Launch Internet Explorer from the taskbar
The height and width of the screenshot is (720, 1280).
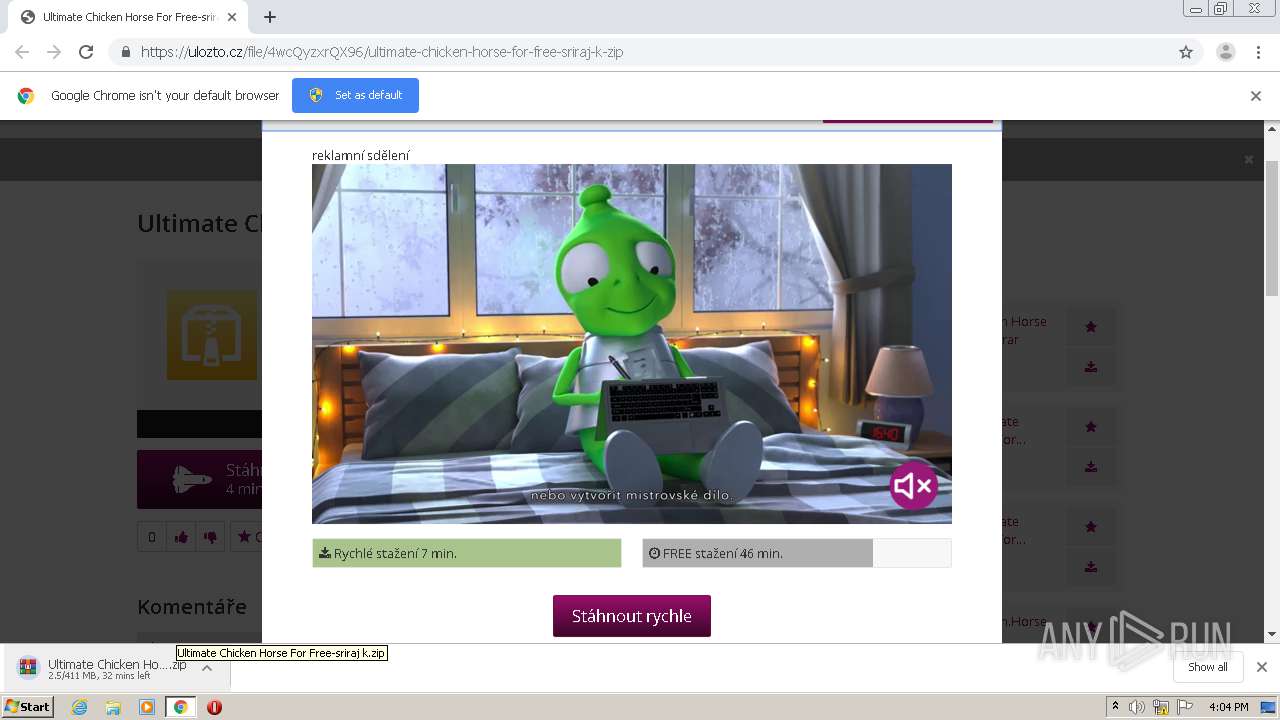point(79,707)
